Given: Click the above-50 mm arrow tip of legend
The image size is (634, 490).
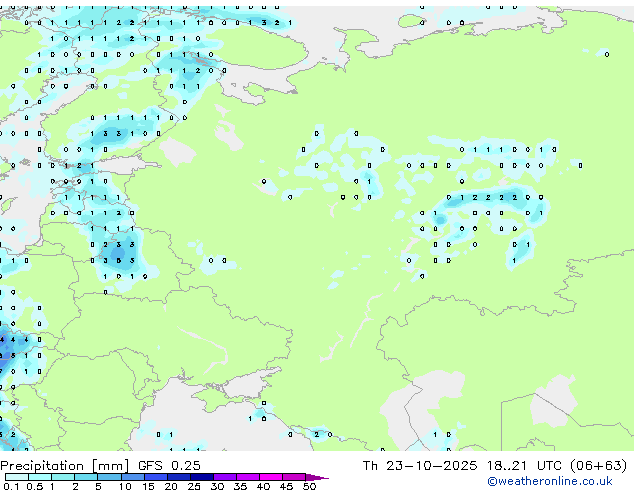Looking at the screenshot, I should pos(317,477).
